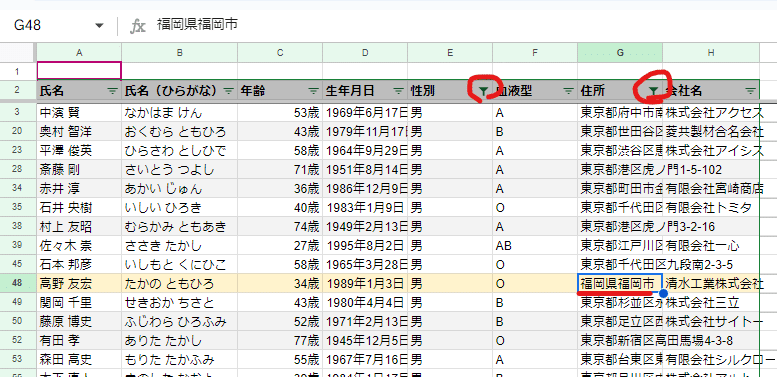Select cell 有限会社トミタ
This screenshot has height=377, width=777.
711,208
